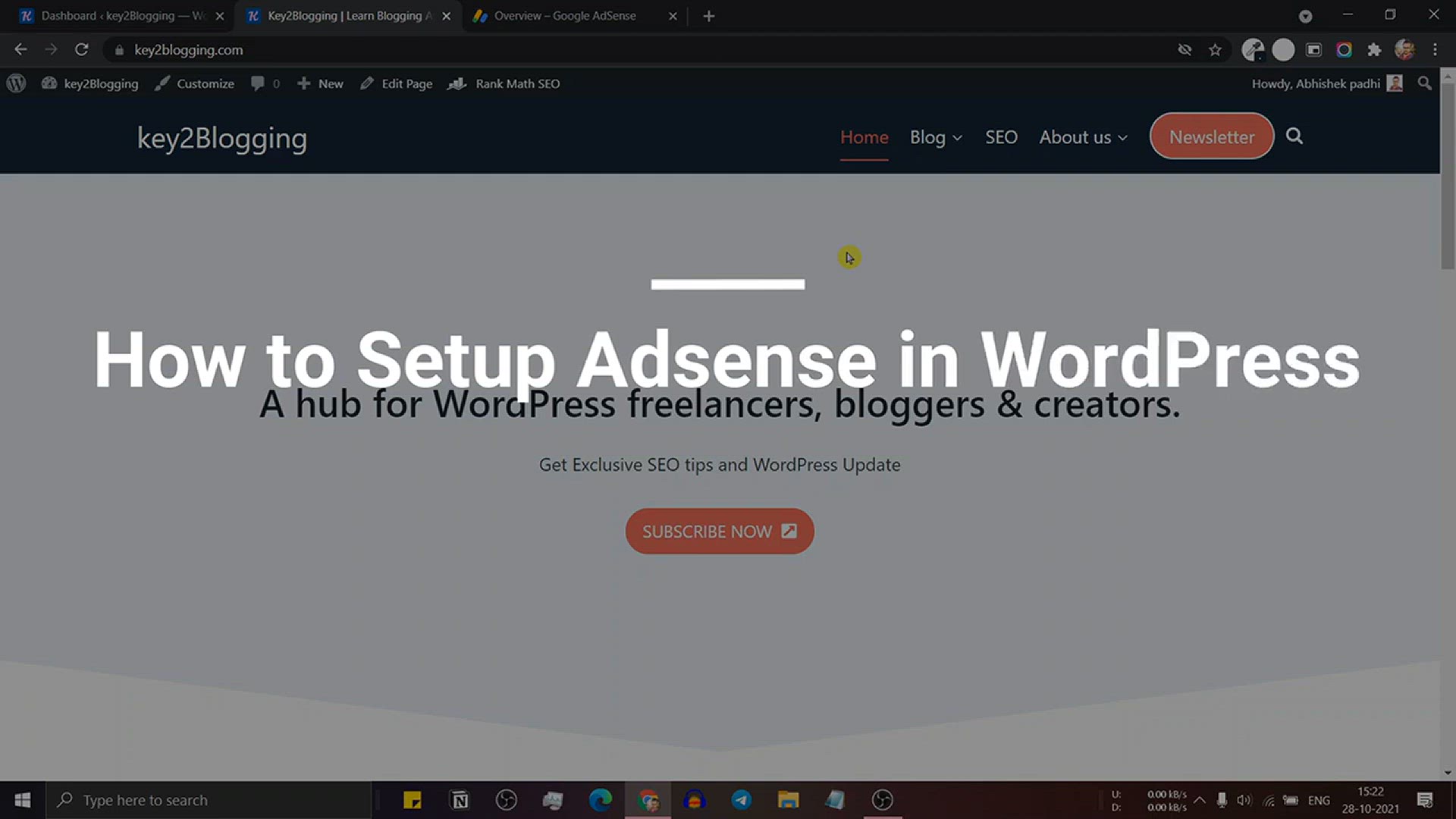The image size is (1456, 819).
Task: Open Notion from taskbar
Action: 460,800
